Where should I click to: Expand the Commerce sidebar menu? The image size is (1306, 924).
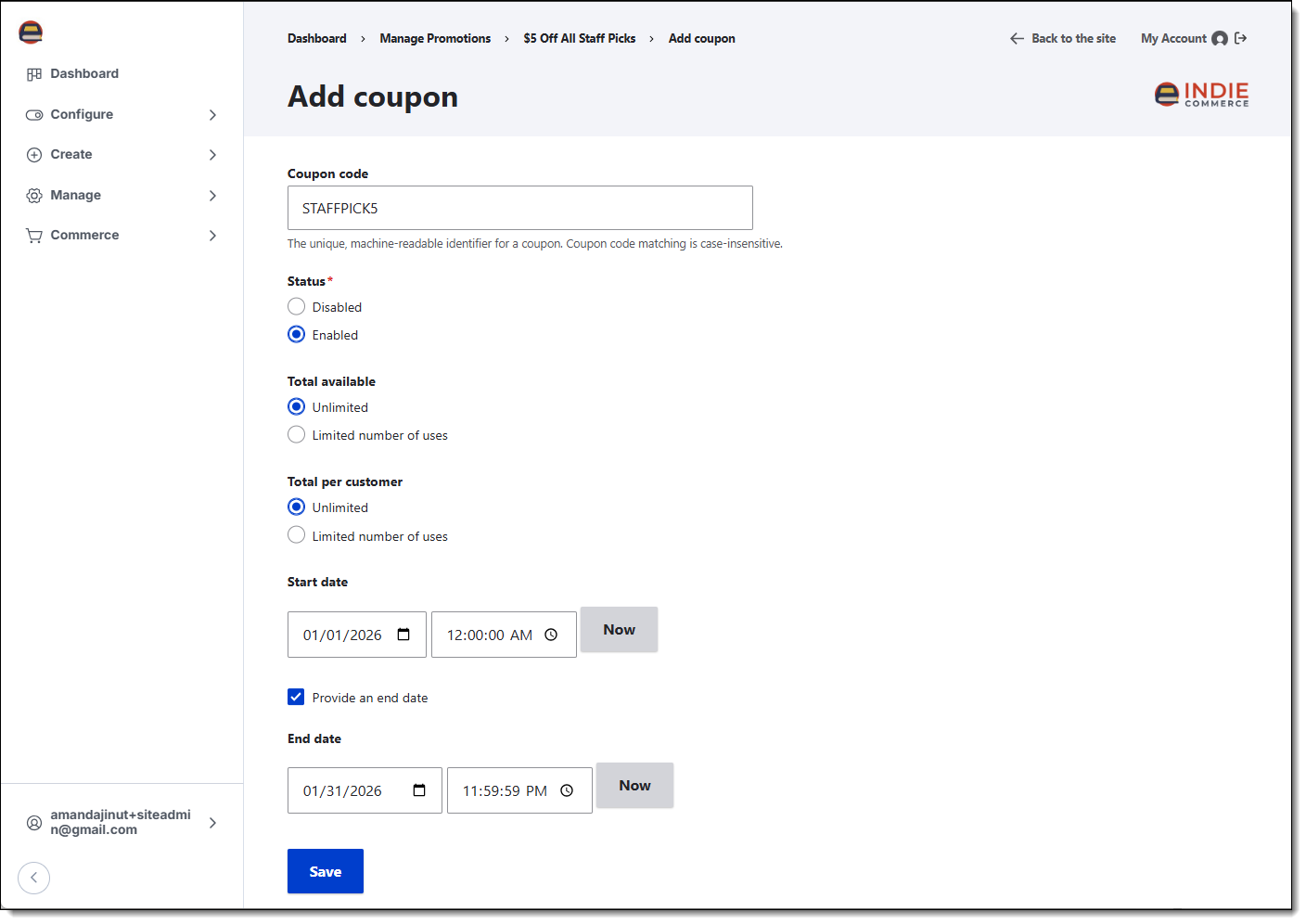[x=122, y=235]
